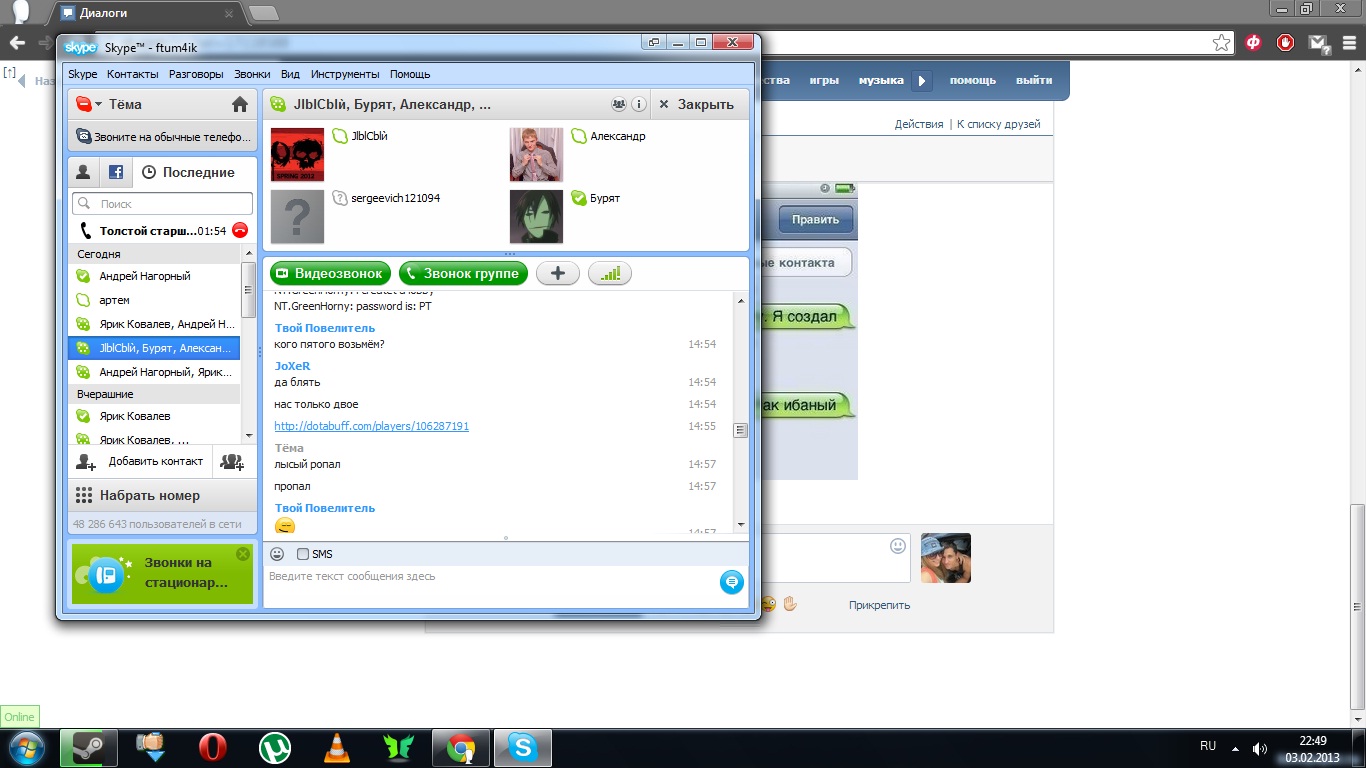
Task: Open the Chrome main menu icon
Action: tap(1347, 43)
